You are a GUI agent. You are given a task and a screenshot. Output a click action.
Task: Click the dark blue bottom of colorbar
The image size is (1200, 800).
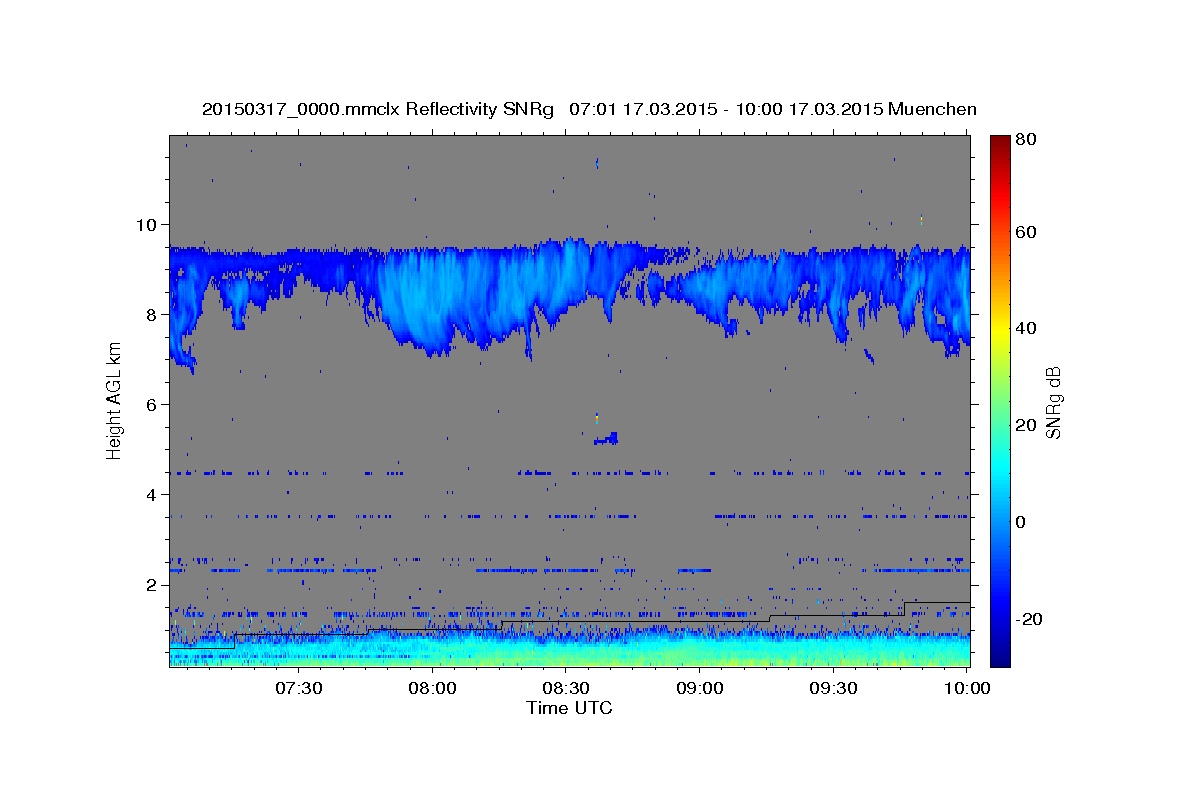pos(999,658)
